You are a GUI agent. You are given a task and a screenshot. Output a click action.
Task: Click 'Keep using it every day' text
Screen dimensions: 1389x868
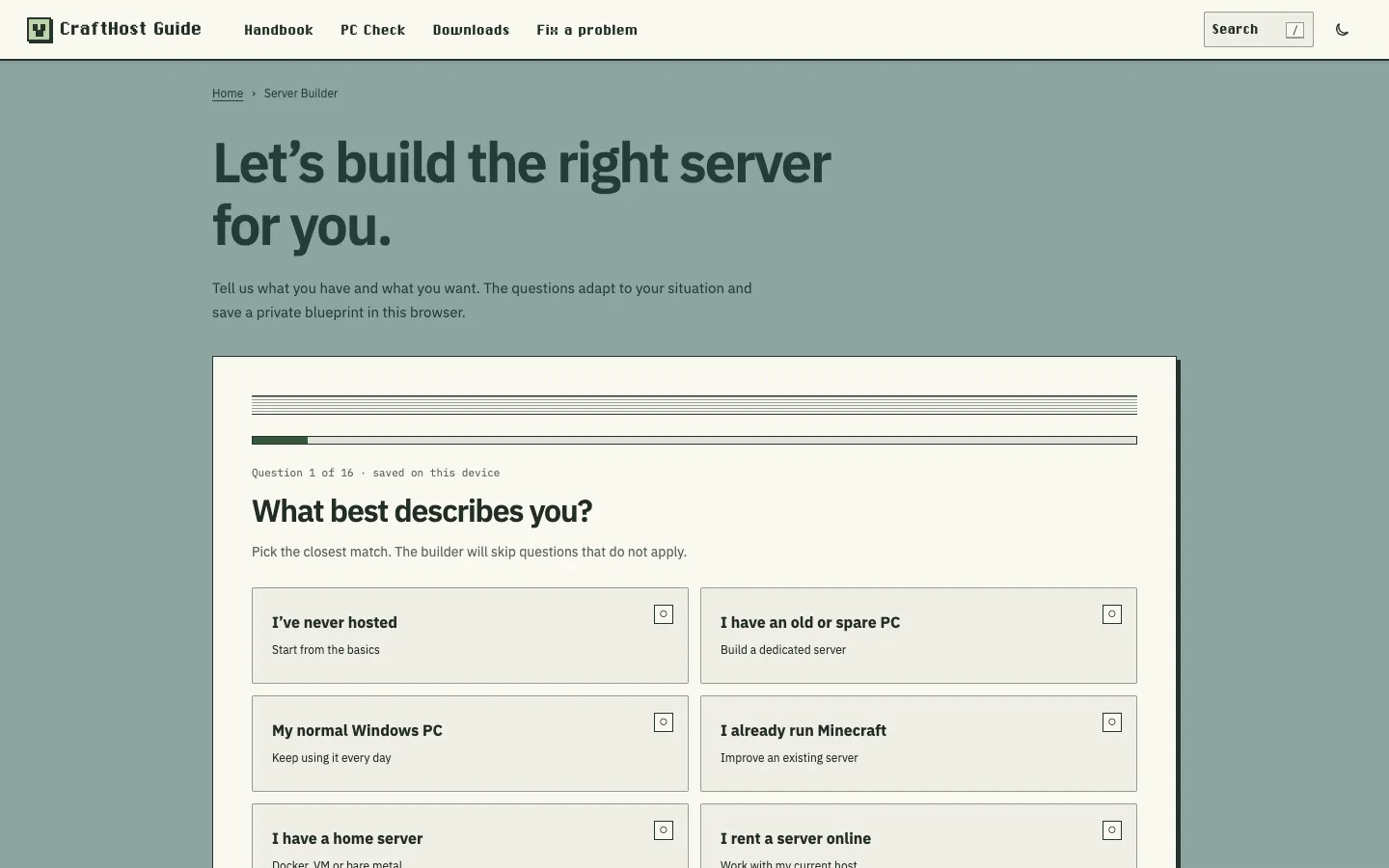(332, 758)
